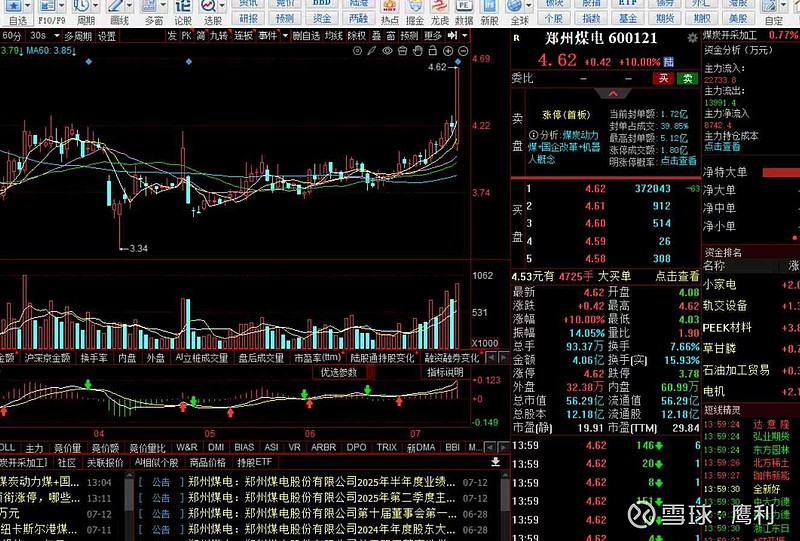This screenshot has height=541, width=800.
Task: Open the 数据 PE data icon
Action: [x=464, y=6]
